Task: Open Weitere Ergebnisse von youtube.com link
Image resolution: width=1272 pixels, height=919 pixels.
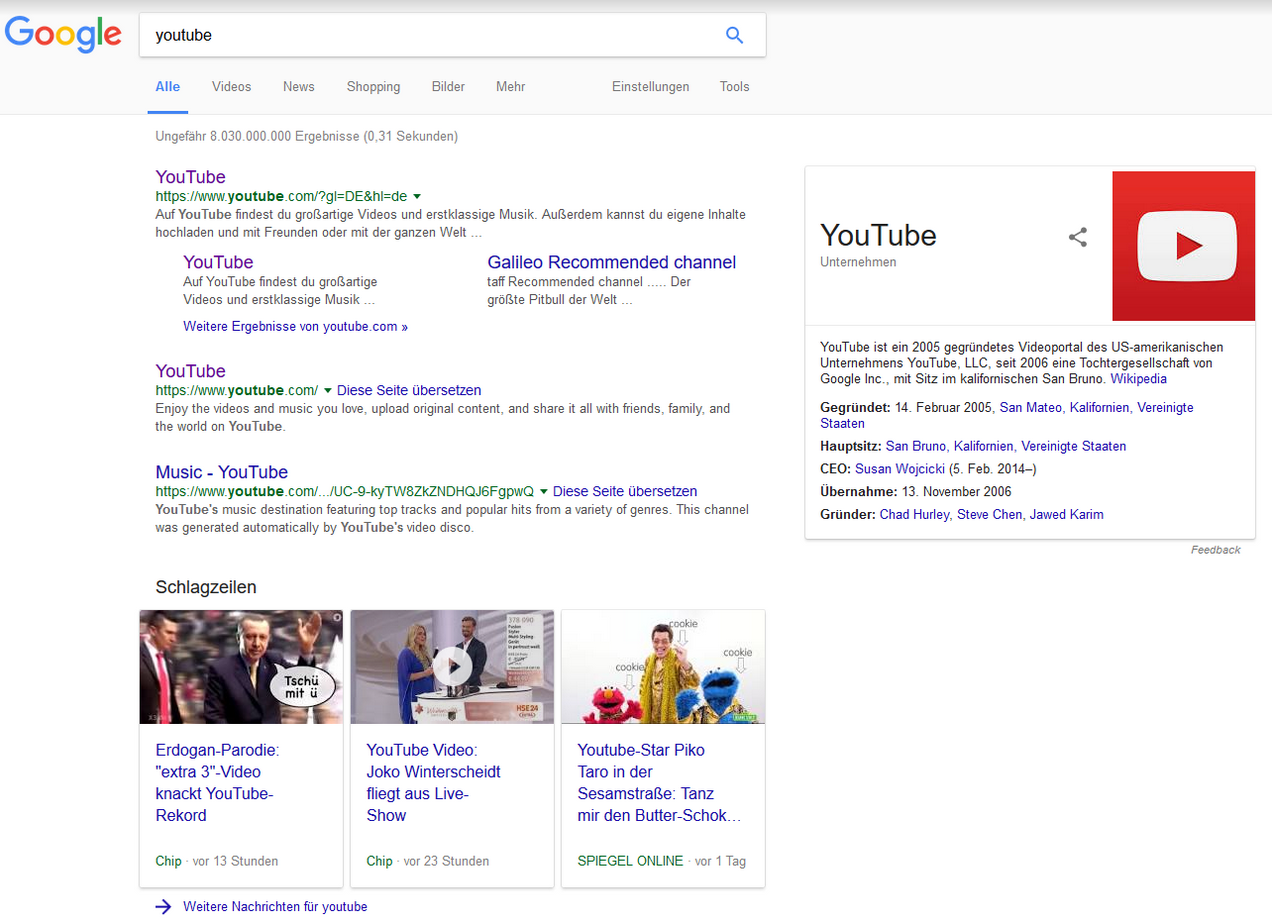Action: (295, 326)
